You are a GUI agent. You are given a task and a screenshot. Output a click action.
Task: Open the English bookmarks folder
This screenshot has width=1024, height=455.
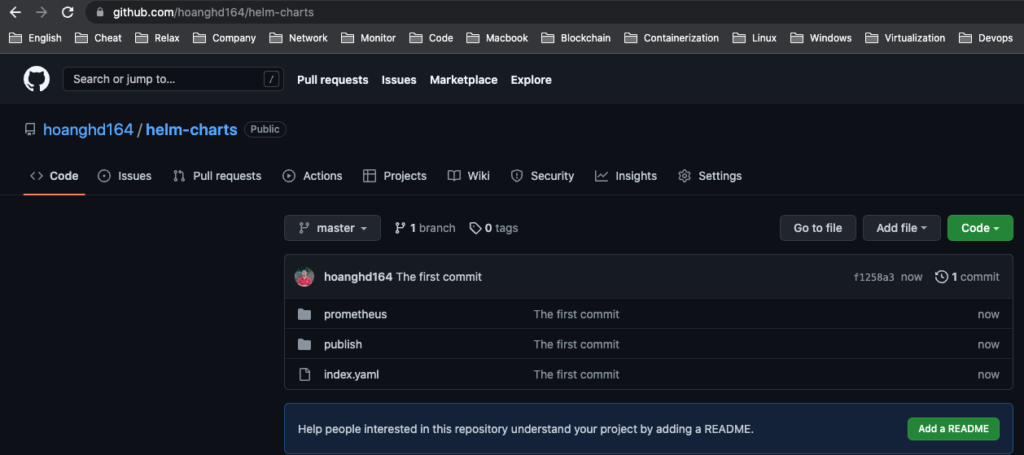pyautogui.click(x=35, y=38)
